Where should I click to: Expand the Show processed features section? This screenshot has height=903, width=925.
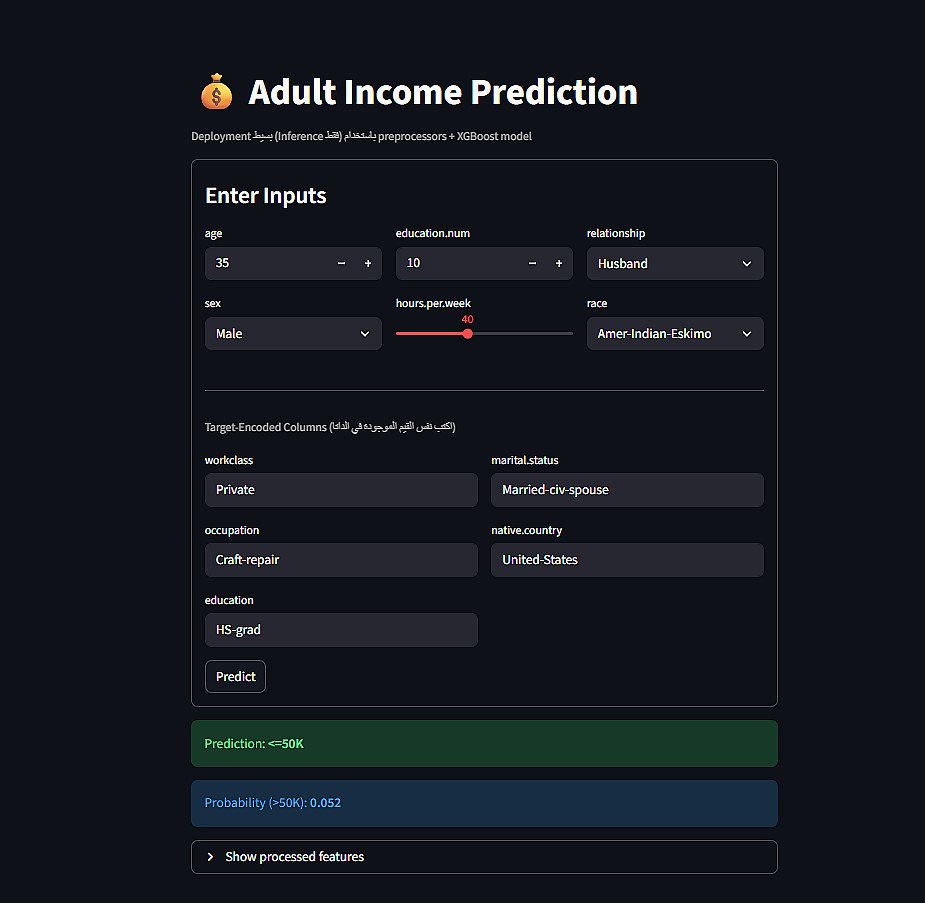click(294, 857)
